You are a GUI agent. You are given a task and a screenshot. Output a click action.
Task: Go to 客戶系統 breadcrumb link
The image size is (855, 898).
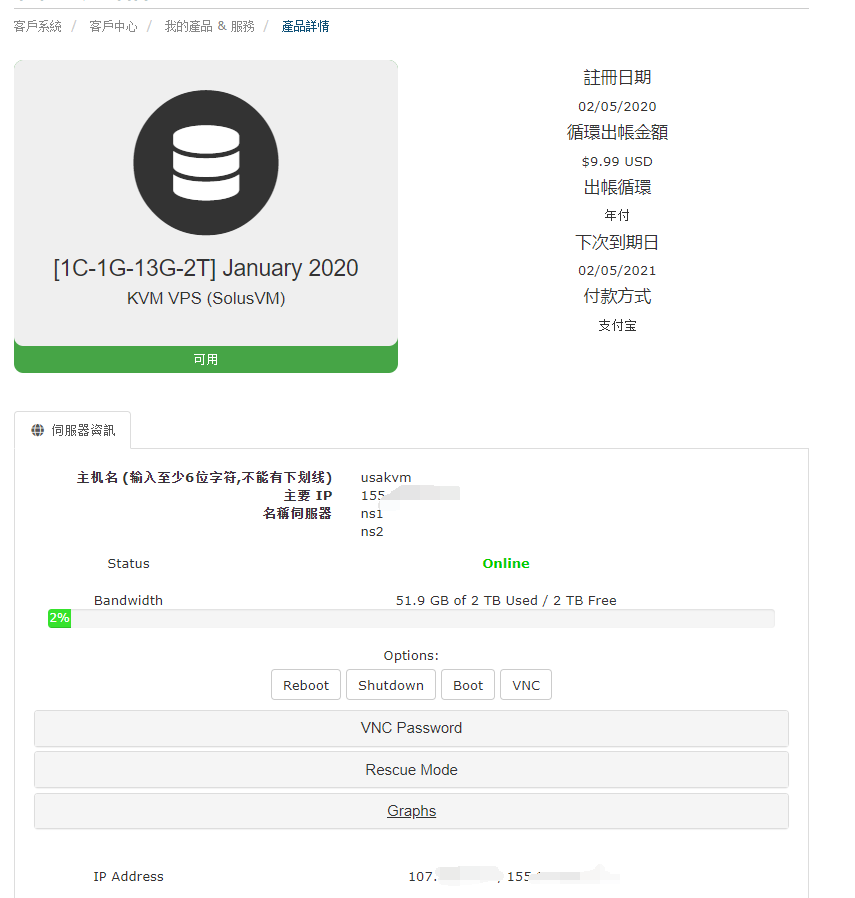(37, 26)
